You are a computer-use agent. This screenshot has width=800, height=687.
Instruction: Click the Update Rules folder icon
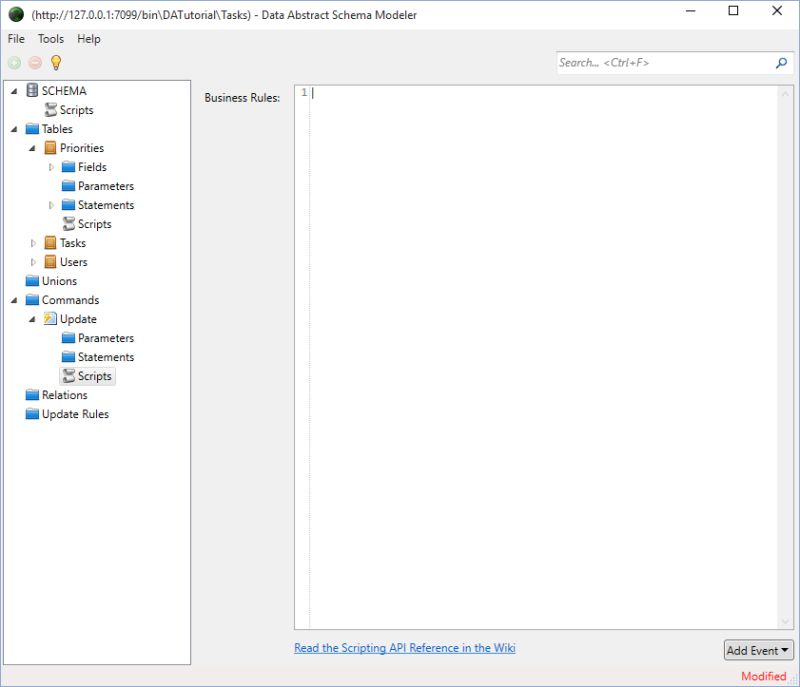coord(32,414)
